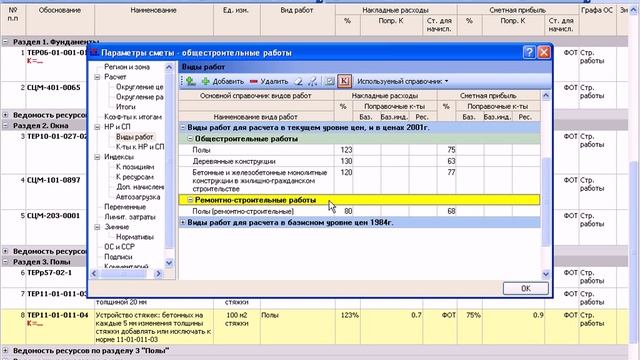Select Виды работ tree item
Viewport: 640px width, 360px height.
tap(135, 137)
